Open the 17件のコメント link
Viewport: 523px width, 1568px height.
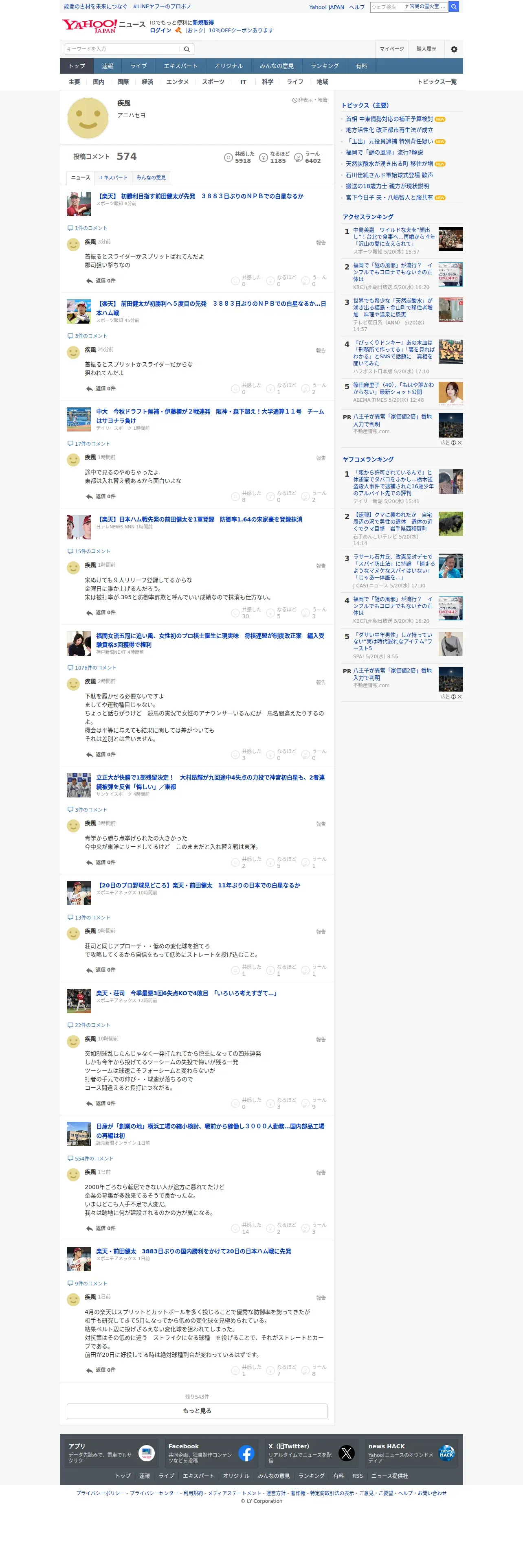pos(92,444)
